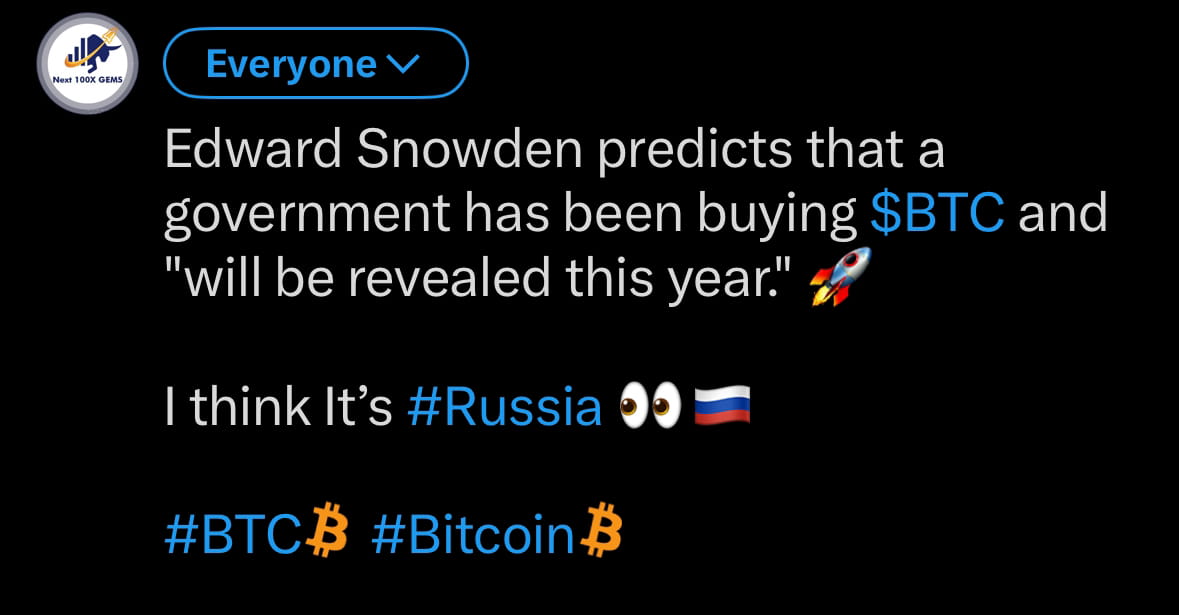This screenshot has width=1179, height=615.
Task: Click the tweet body text
Action: pyautogui.click(x=500, y=211)
